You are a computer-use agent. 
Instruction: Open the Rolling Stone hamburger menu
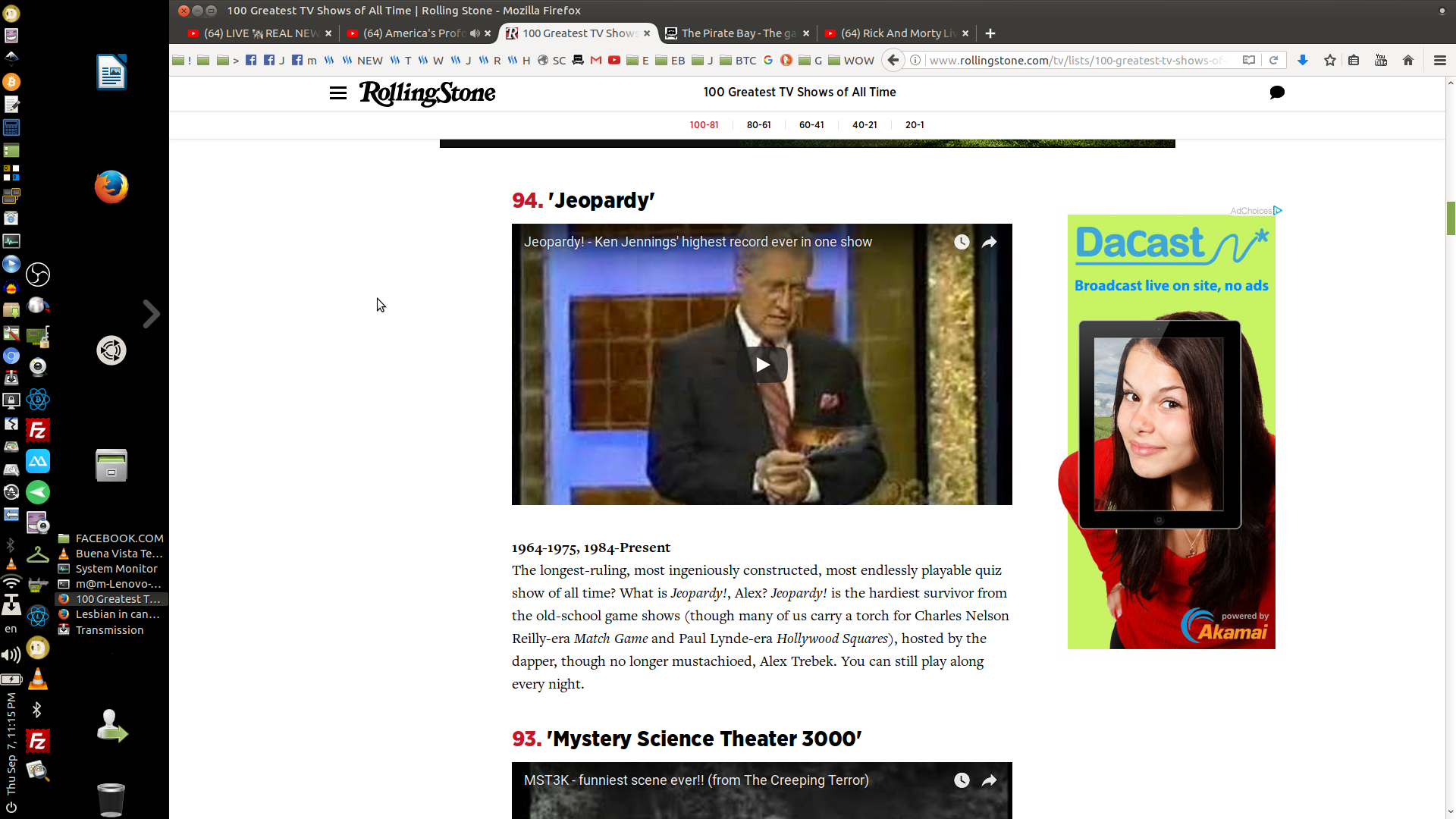pos(338,93)
